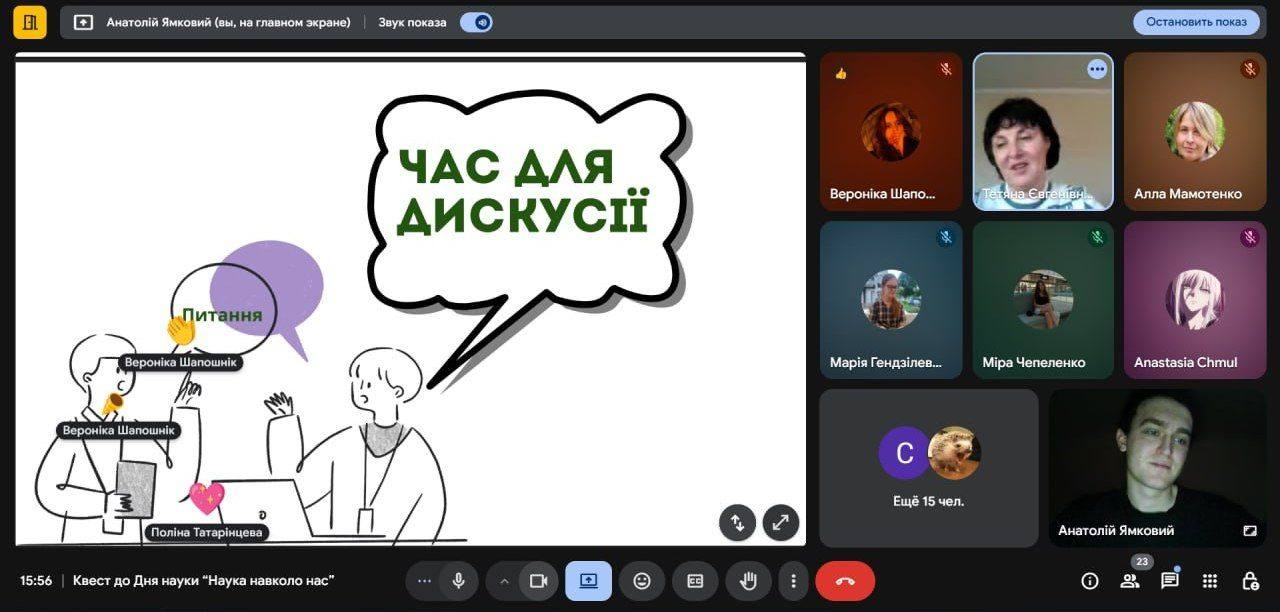Image resolution: width=1280 pixels, height=612 pixels.
Task: Open options on Тетяна Євгенівна's tile
Action: [1097, 69]
